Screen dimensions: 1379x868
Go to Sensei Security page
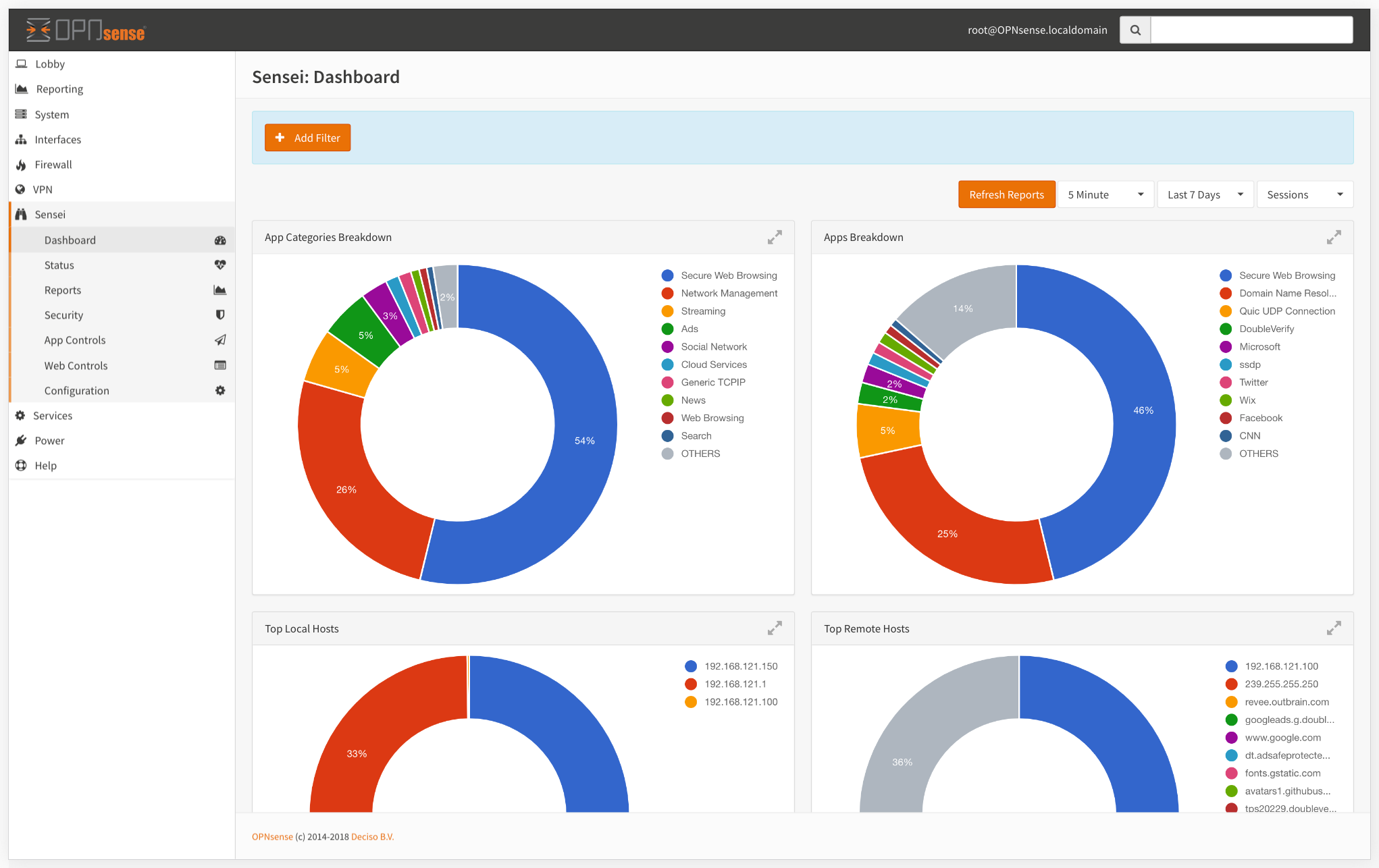(x=123, y=315)
